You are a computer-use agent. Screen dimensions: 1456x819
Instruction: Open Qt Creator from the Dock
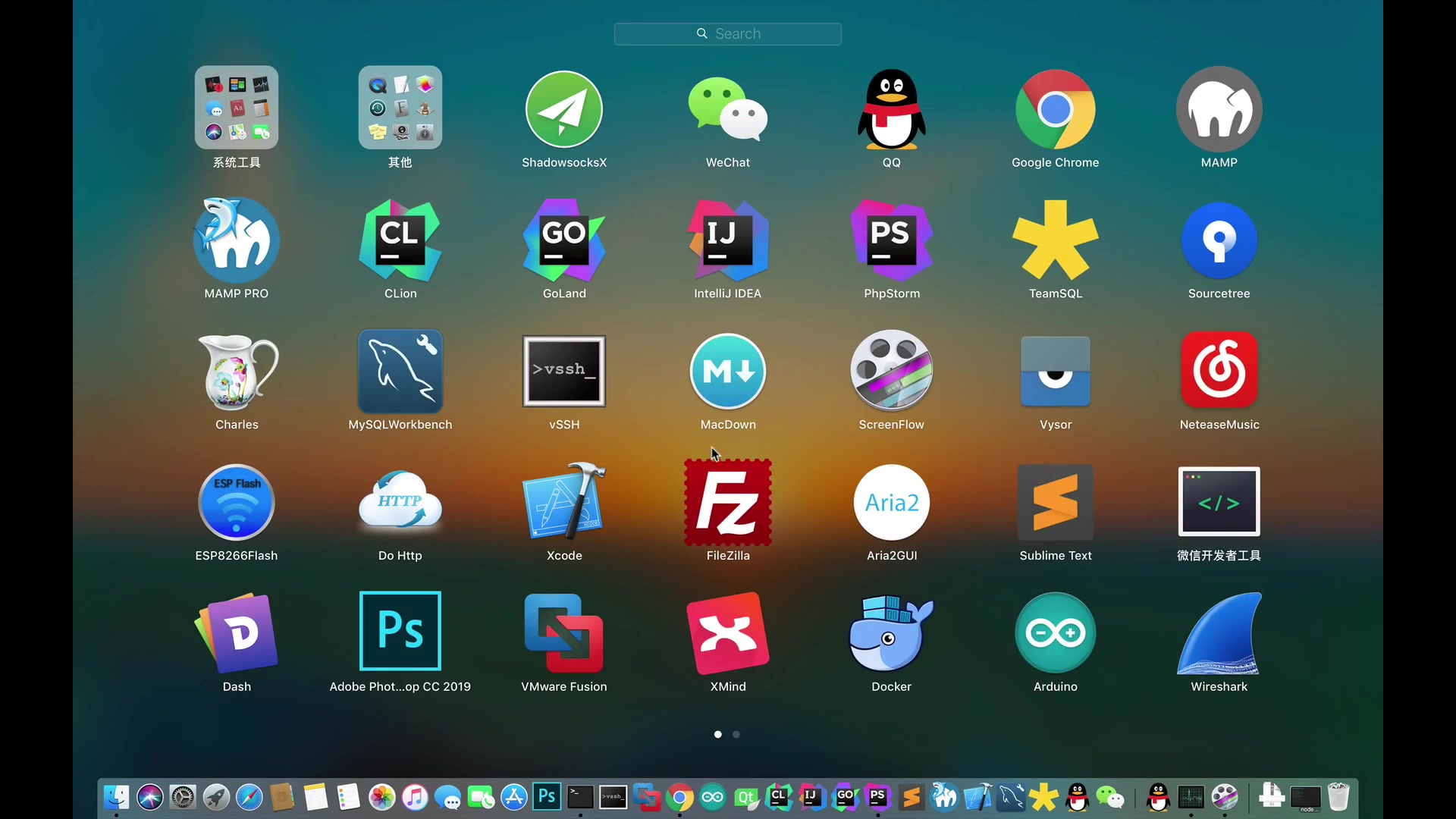coord(746,797)
